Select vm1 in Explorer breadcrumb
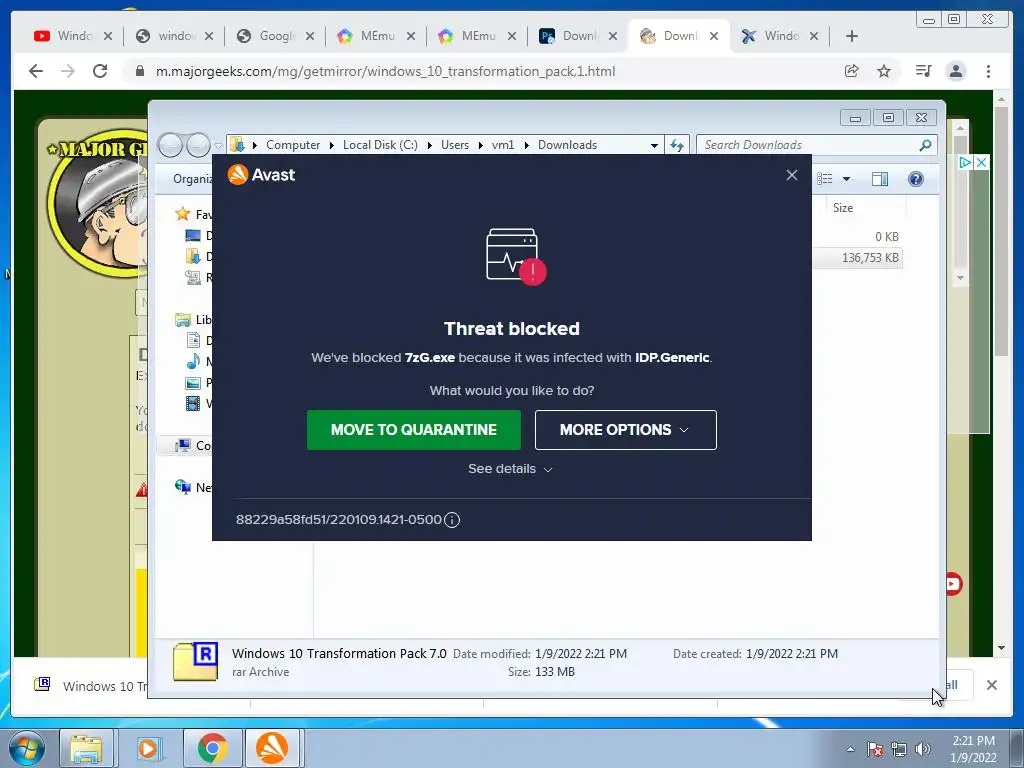 pos(502,145)
